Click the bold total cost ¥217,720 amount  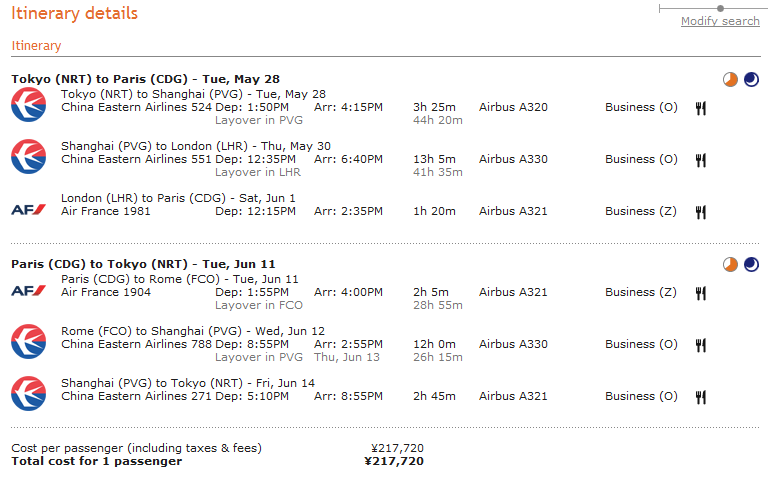click(394, 462)
